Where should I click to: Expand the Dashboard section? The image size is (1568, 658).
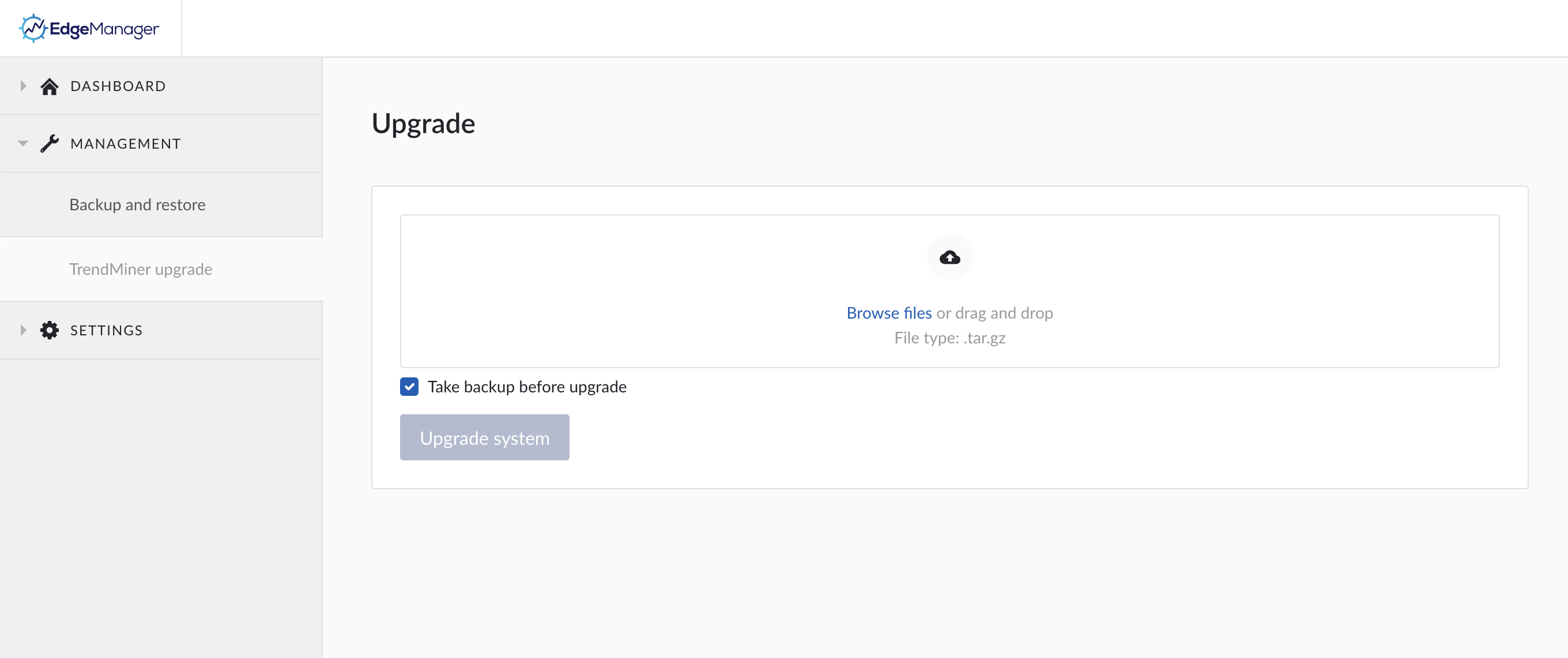[23, 86]
